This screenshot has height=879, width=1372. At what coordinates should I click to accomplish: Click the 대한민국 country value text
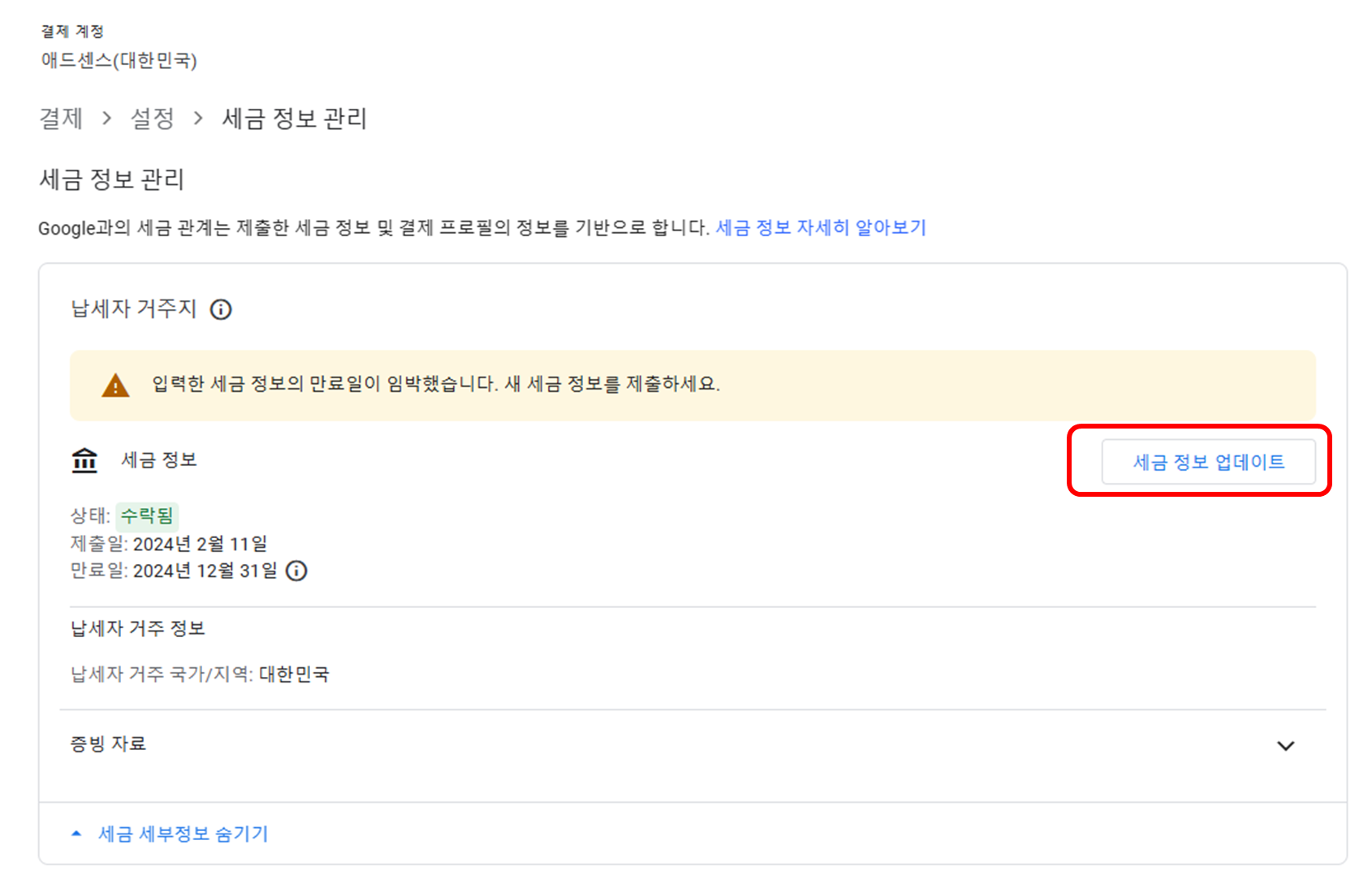(294, 674)
